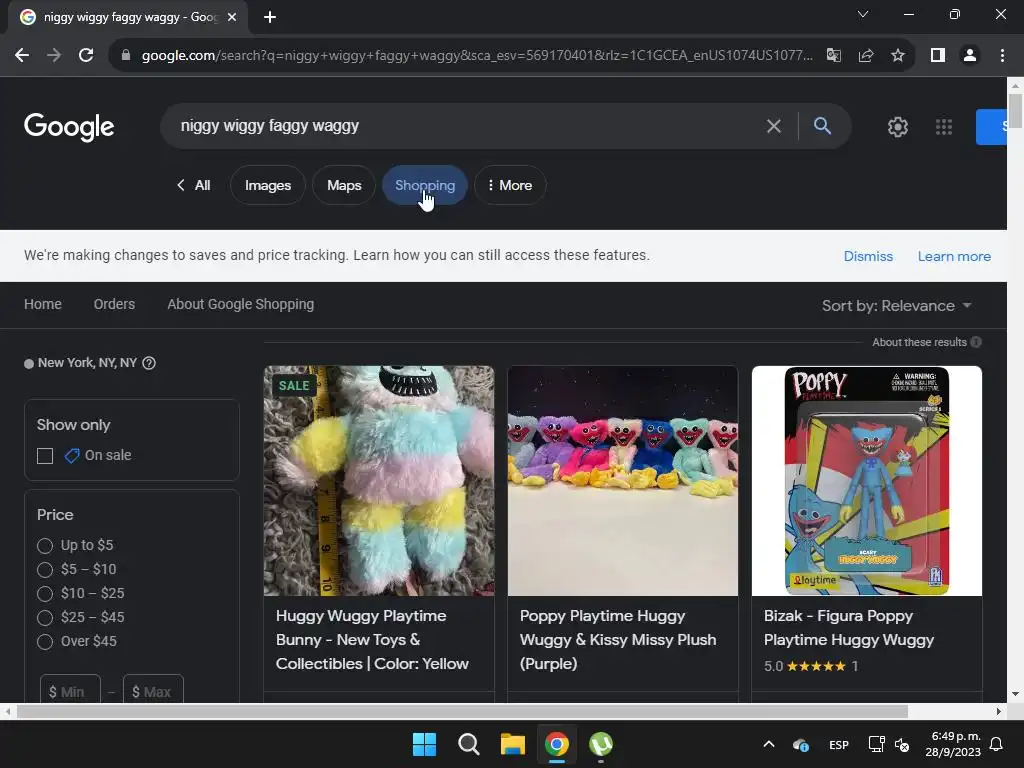1024x768 pixels.
Task: Select the $25 – $45 price option
Action: [45, 617]
